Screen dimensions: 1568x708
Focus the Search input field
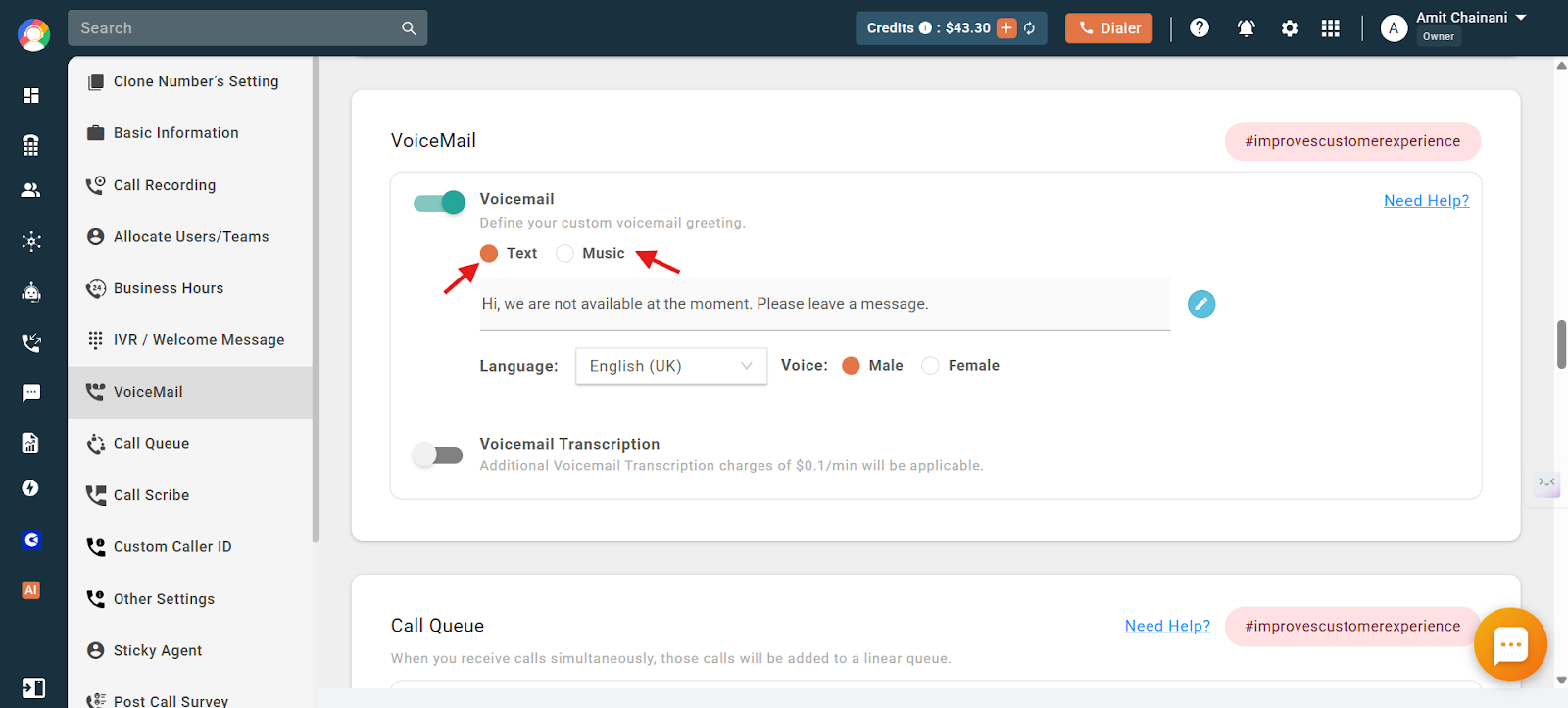point(235,28)
